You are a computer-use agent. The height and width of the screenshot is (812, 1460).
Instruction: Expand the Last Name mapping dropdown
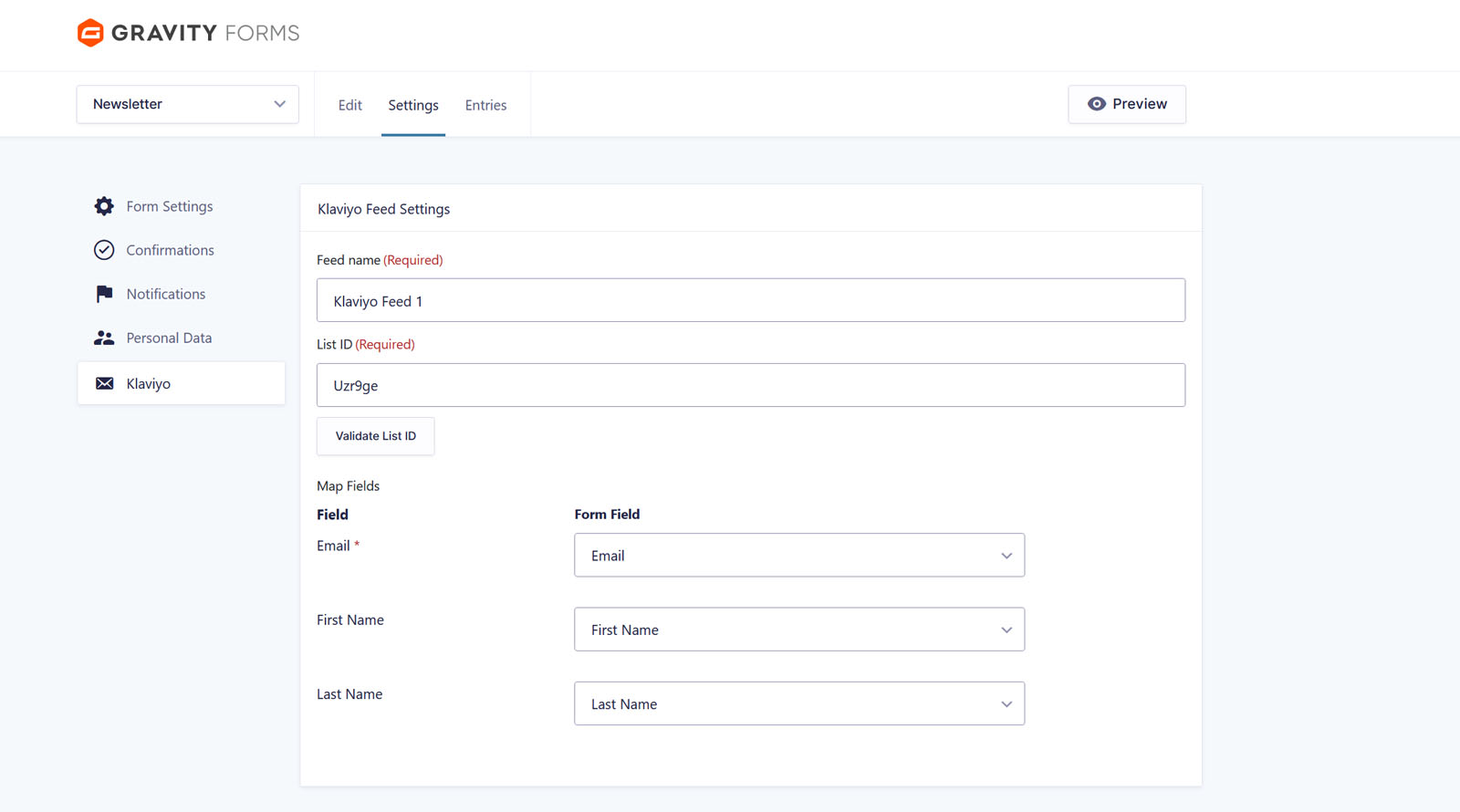tap(798, 703)
